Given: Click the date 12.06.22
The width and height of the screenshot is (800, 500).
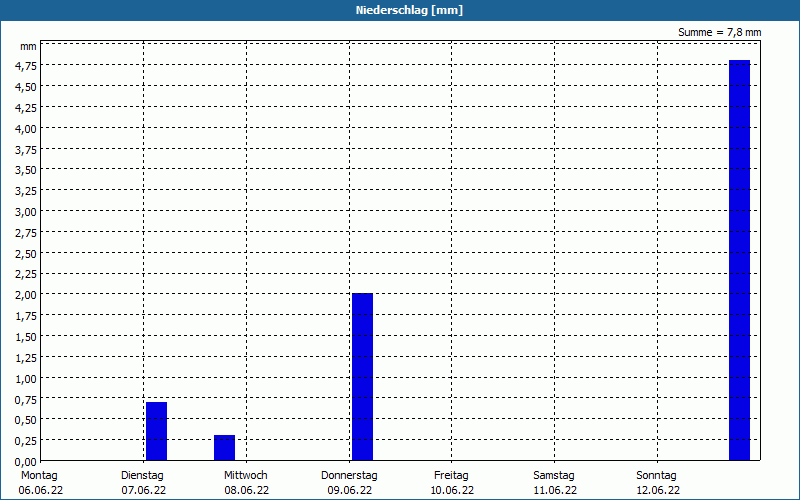Looking at the screenshot, I should click(658, 490).
